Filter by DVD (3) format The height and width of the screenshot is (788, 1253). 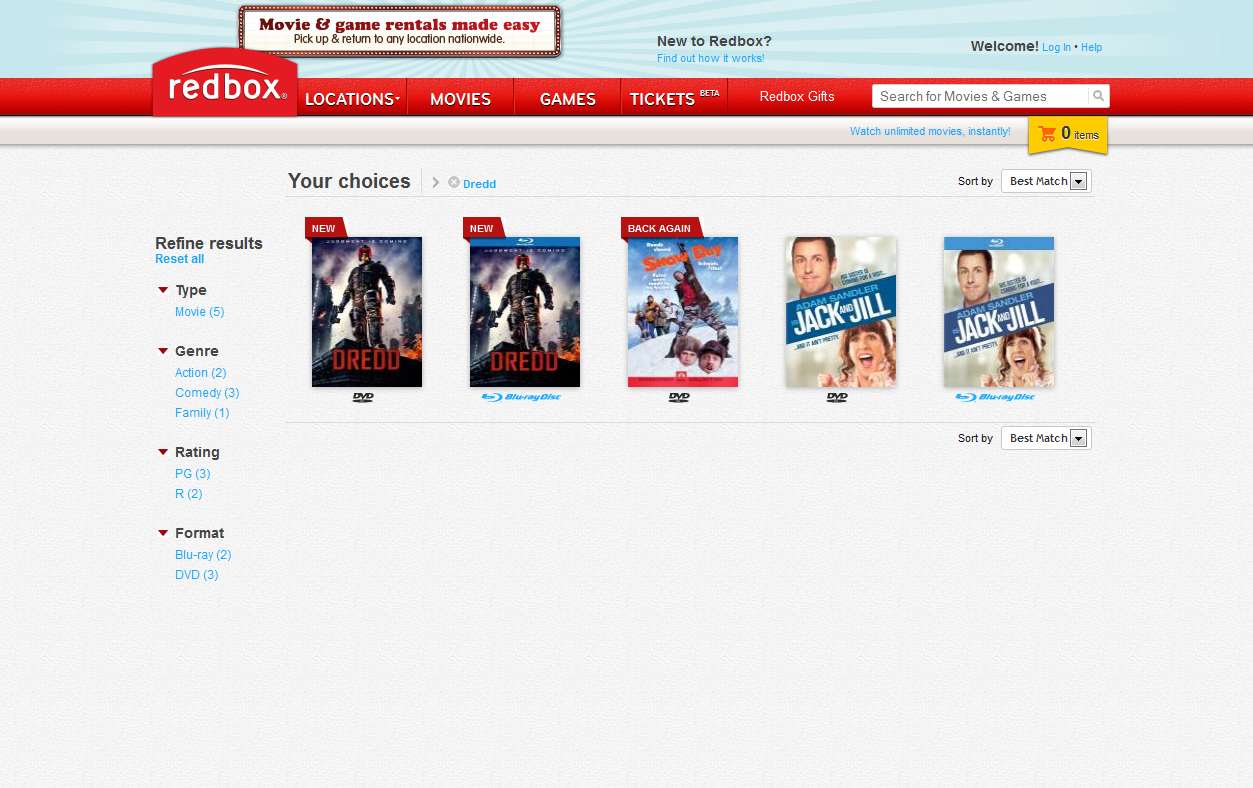[196, 575]
